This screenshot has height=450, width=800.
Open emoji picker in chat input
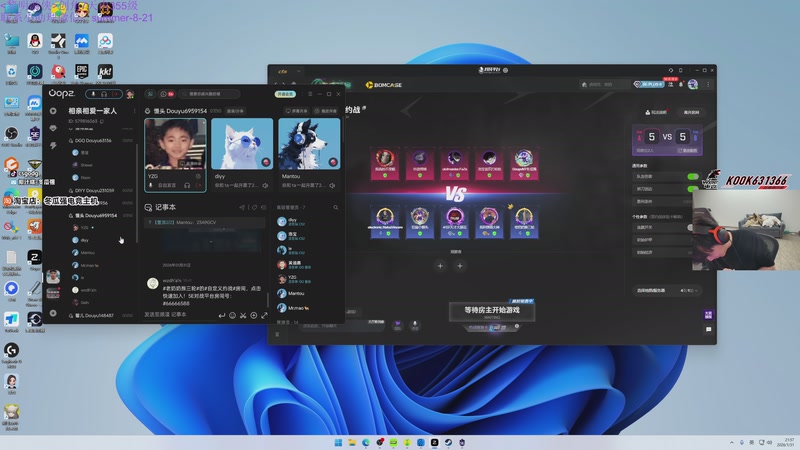point(233,315)
